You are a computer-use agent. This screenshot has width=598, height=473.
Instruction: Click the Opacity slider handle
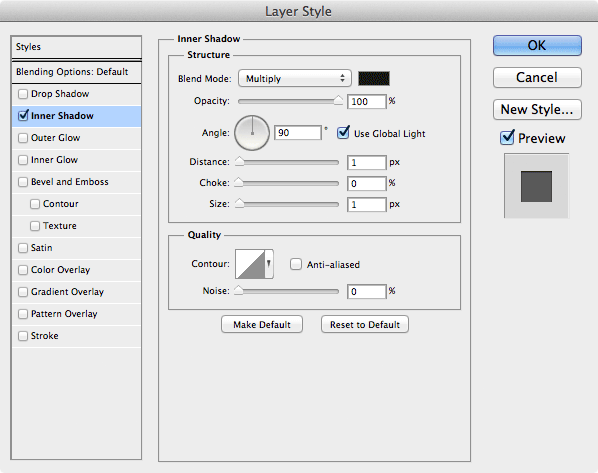(x=338, y=100)
